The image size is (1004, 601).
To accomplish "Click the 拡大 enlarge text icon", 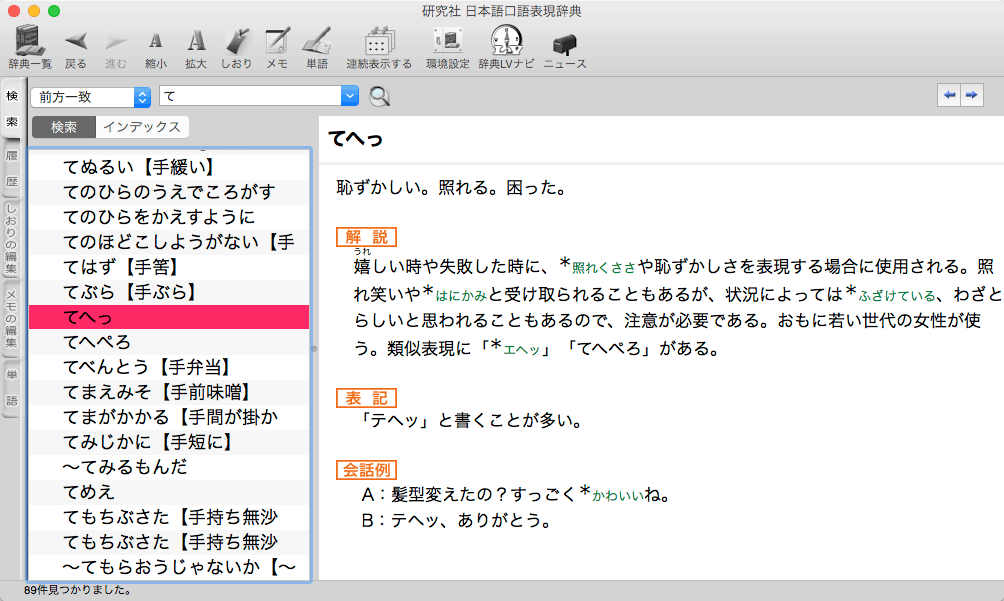I will point(196,41).
